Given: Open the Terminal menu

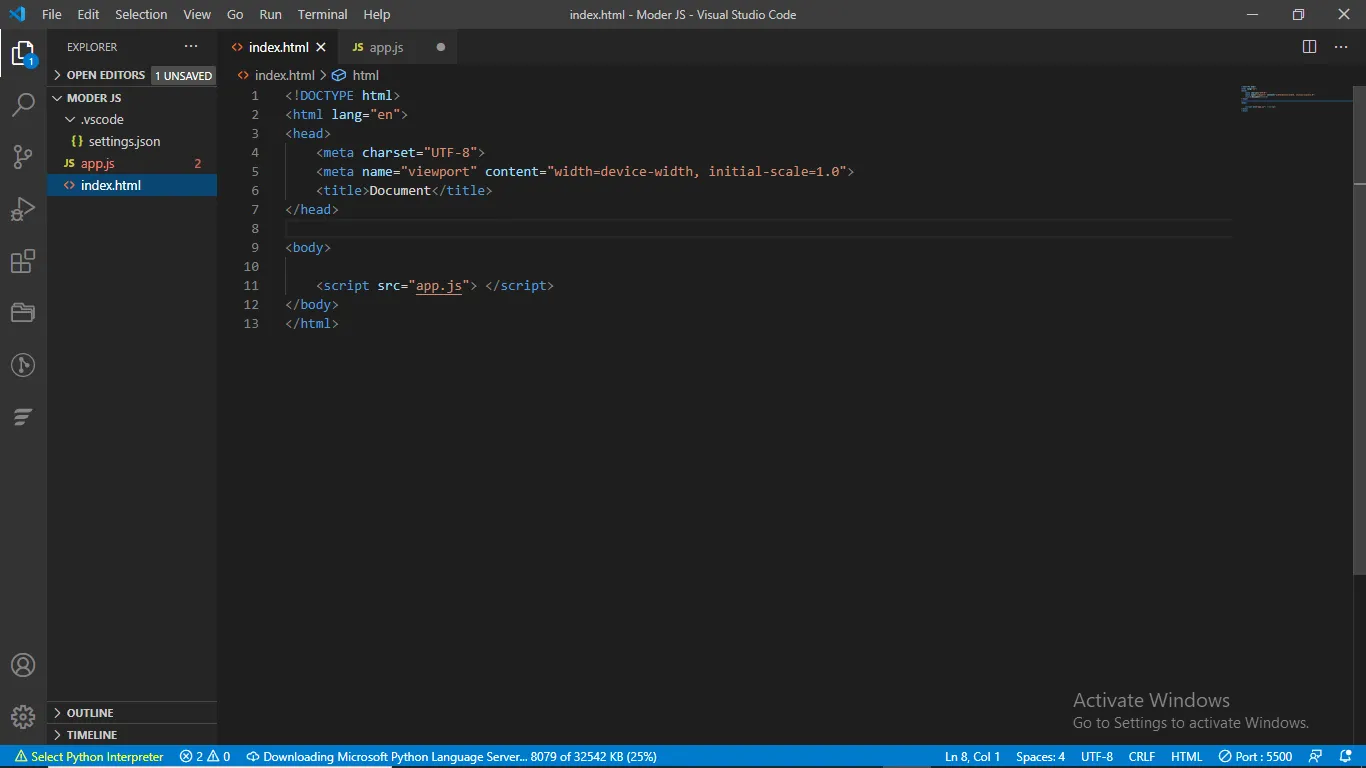Looking at the screenshot, I should coord(322,15).
